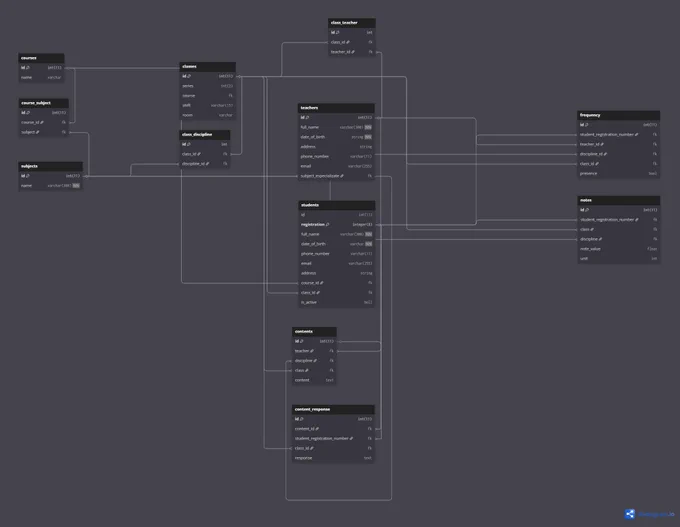This screenshot has height=527, width=680.
Task: Click full_name row in teachers table
Action: tap(336, 127)
